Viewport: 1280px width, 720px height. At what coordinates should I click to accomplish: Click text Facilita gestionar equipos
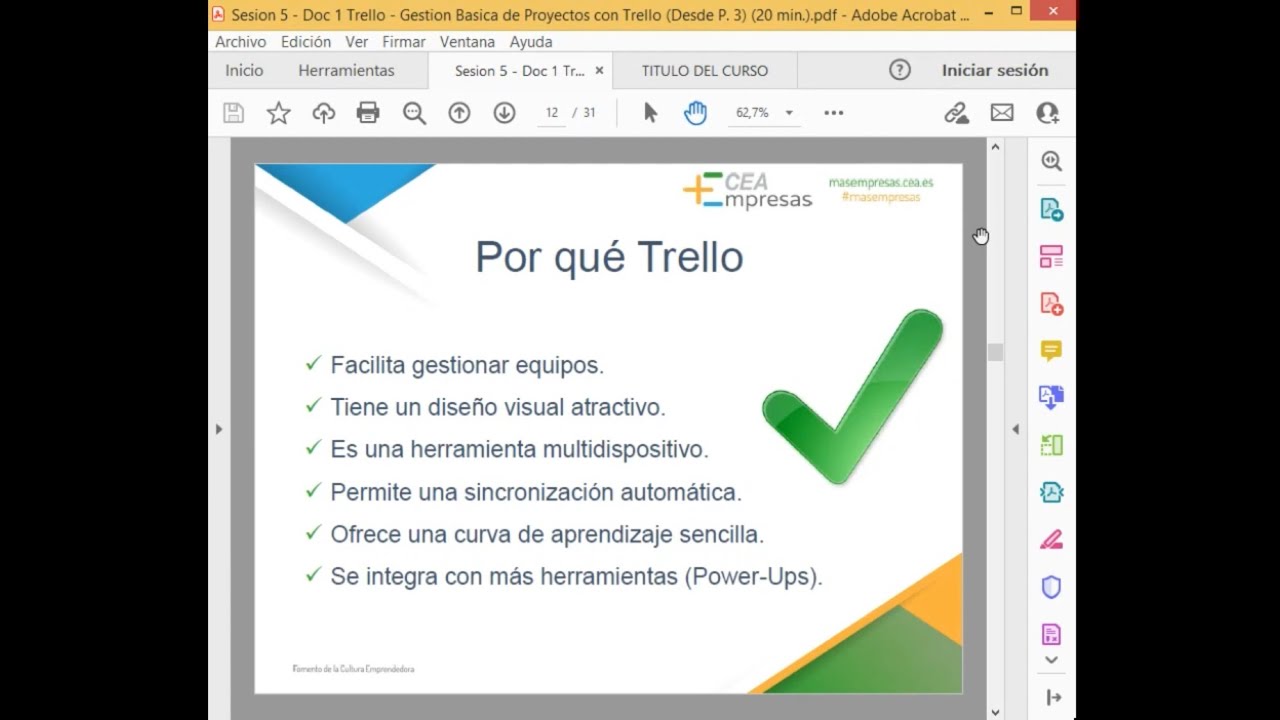point(467,366)
